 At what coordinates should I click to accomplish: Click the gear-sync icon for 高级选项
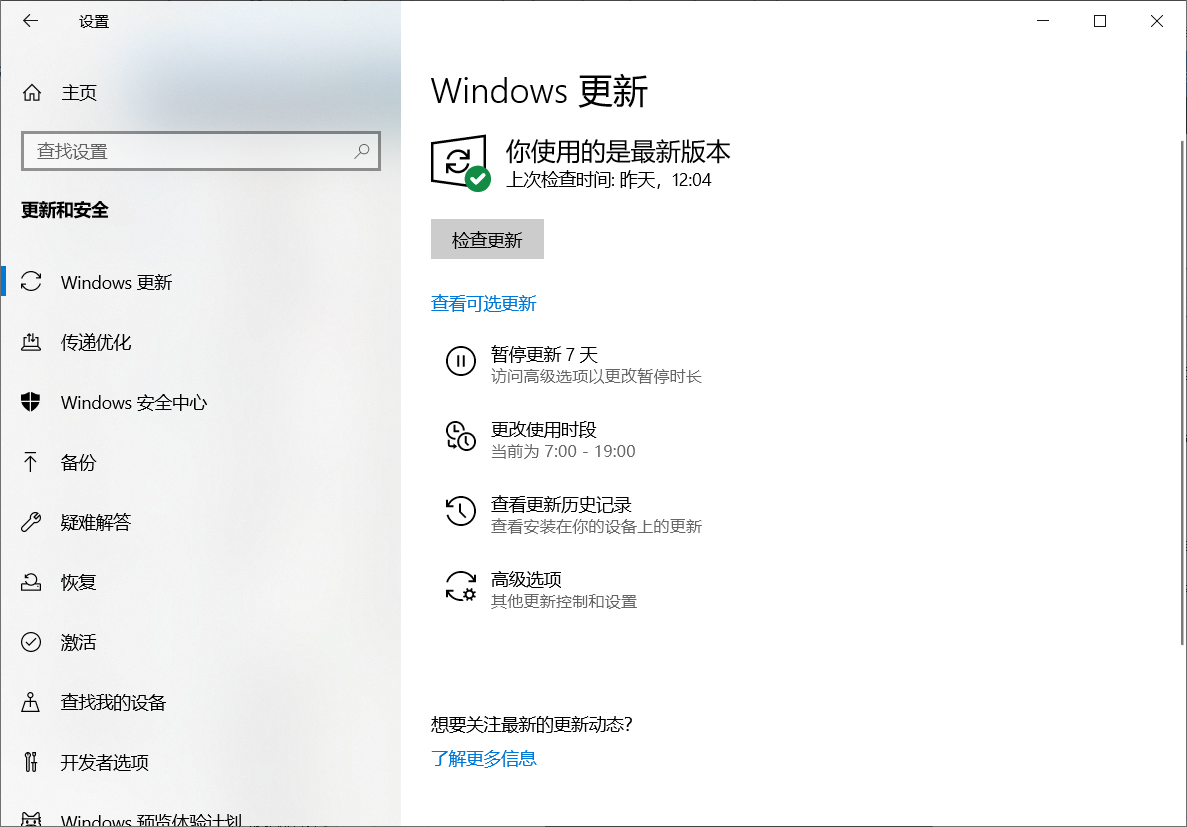(x=460, y=586)
